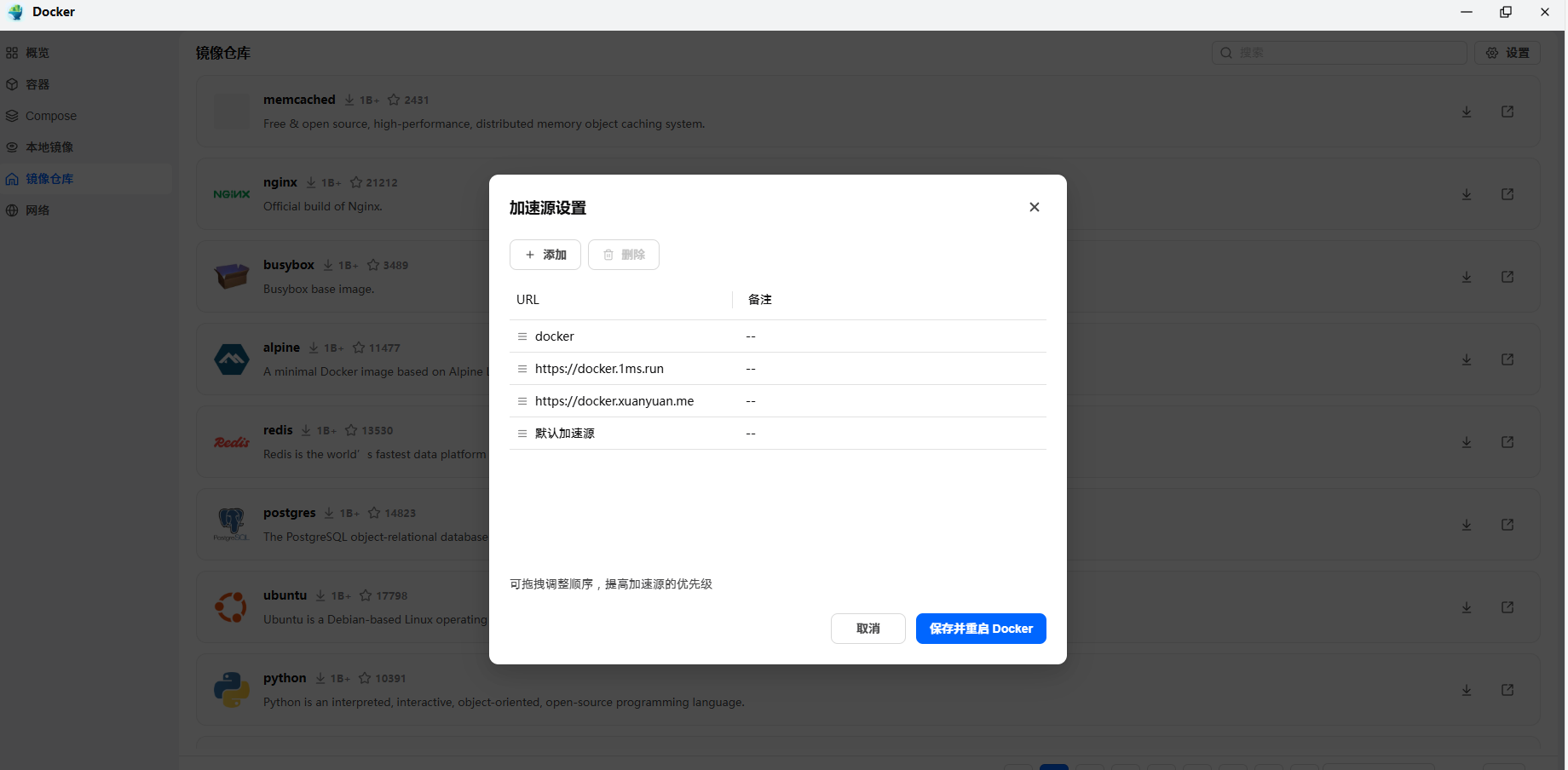Select 镜像仓库 in the sidebar
The width and height of the screenshot is (1568, 770).
tap(86, 179)
